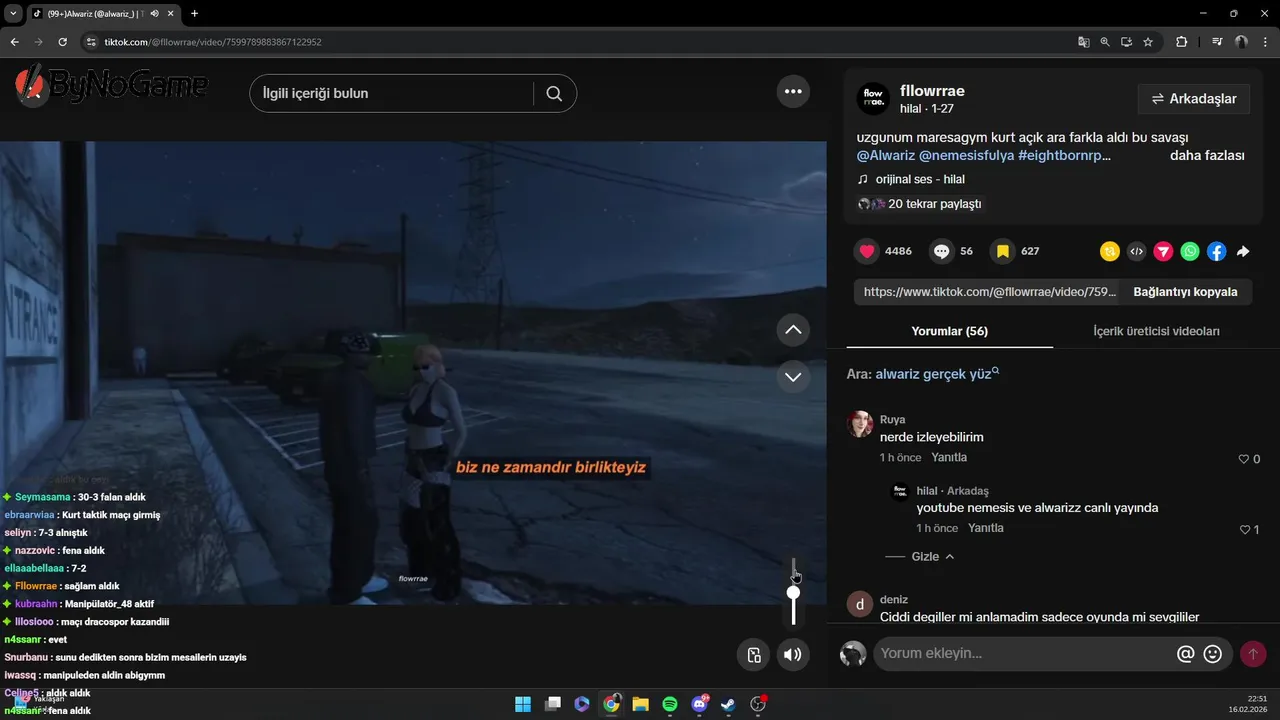Screen dimensions: 1280x720
Task: Click the yellow repost icon
Action: [x=1110, y=252]
